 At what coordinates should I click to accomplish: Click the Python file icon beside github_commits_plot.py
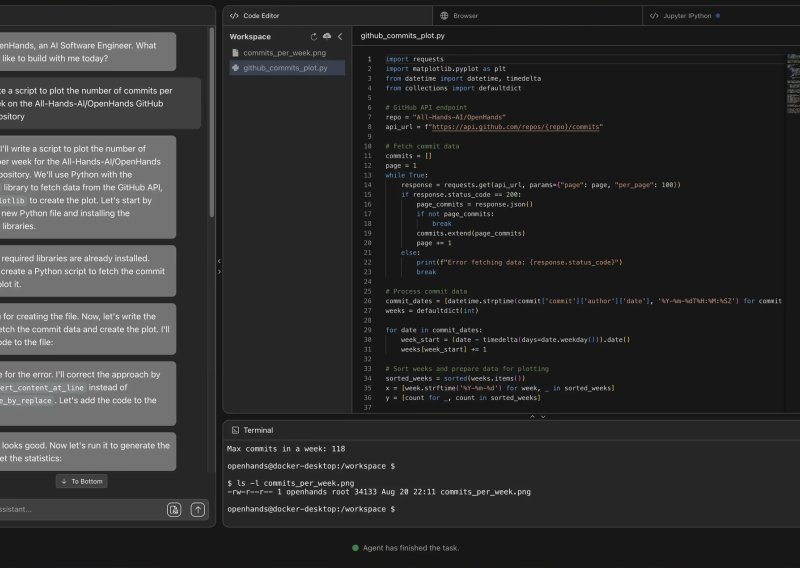pos(235,67)
